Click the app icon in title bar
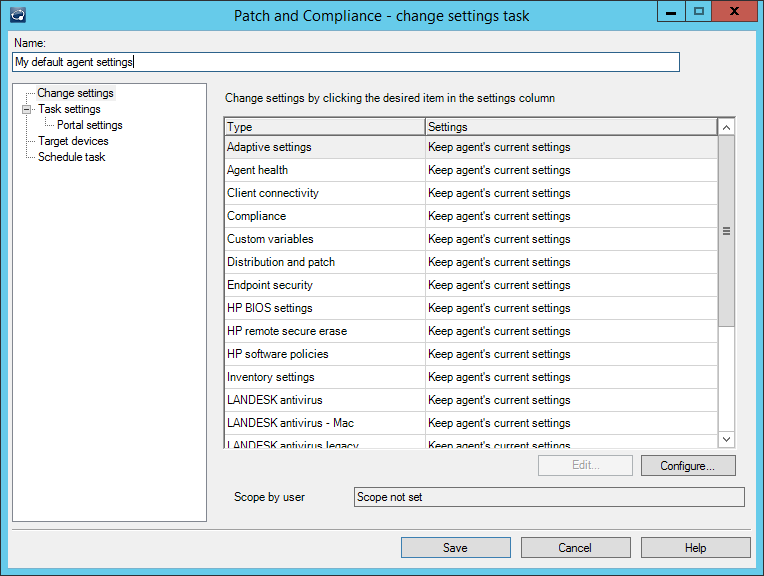The width and height of the screenshot is (764, 576). [15, 15]
